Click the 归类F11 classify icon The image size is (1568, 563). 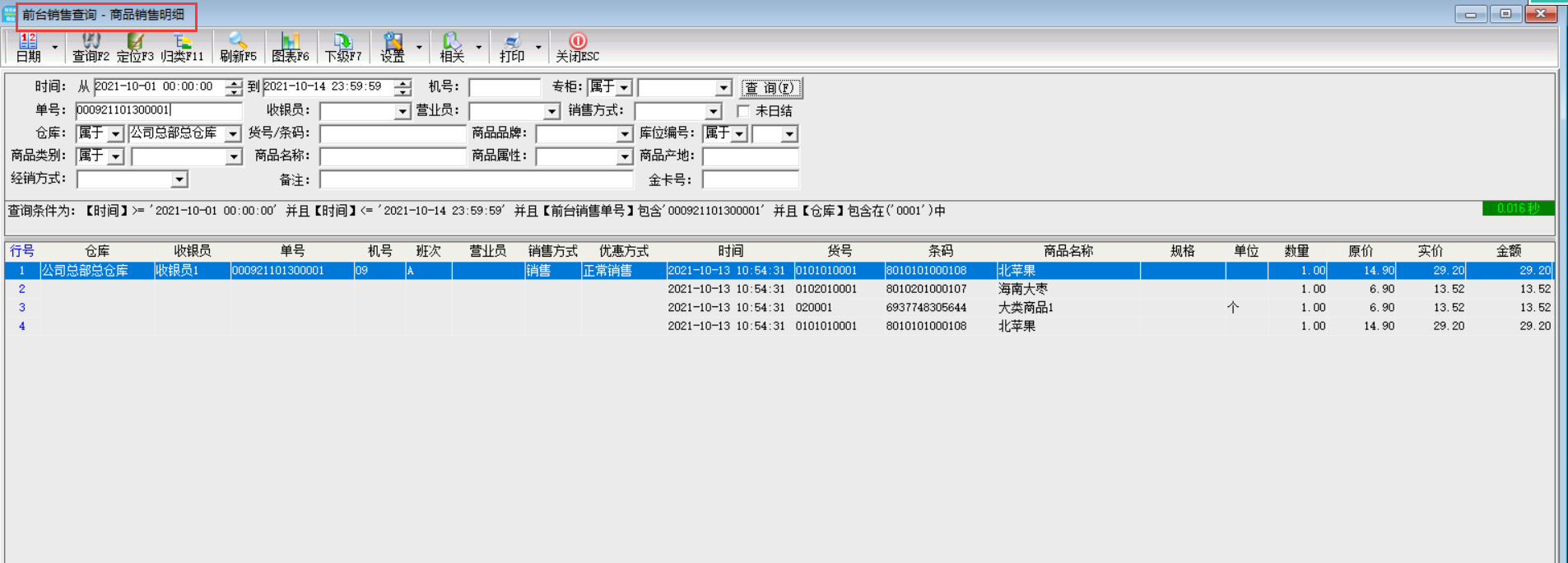coord(182,47)
